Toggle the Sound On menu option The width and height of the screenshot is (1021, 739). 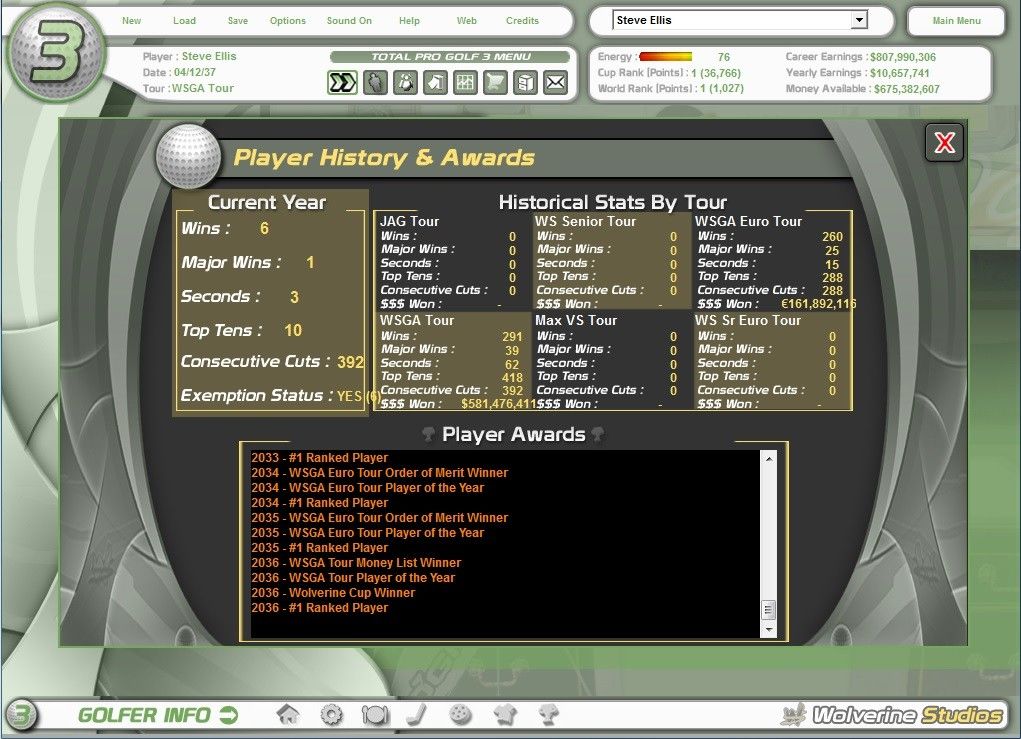click(x=349, y=21)
